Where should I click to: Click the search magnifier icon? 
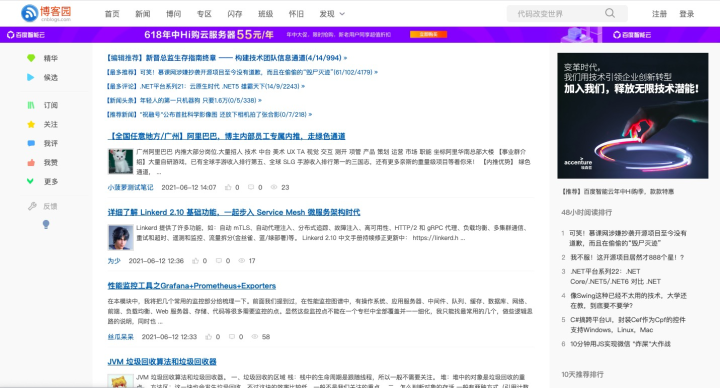coord(610,13)
